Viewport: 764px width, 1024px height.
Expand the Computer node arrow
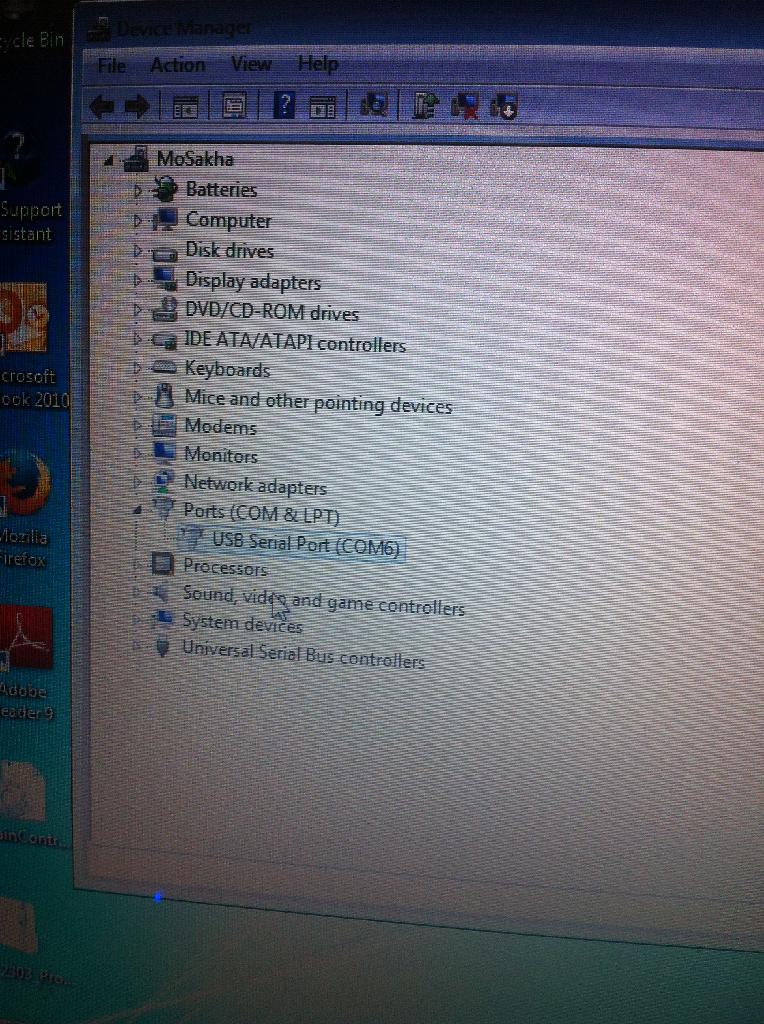click(x=137, y=221)
